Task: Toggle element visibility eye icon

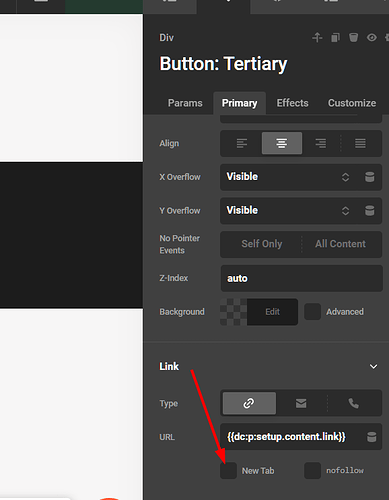Action: click(x=372, y=38)
